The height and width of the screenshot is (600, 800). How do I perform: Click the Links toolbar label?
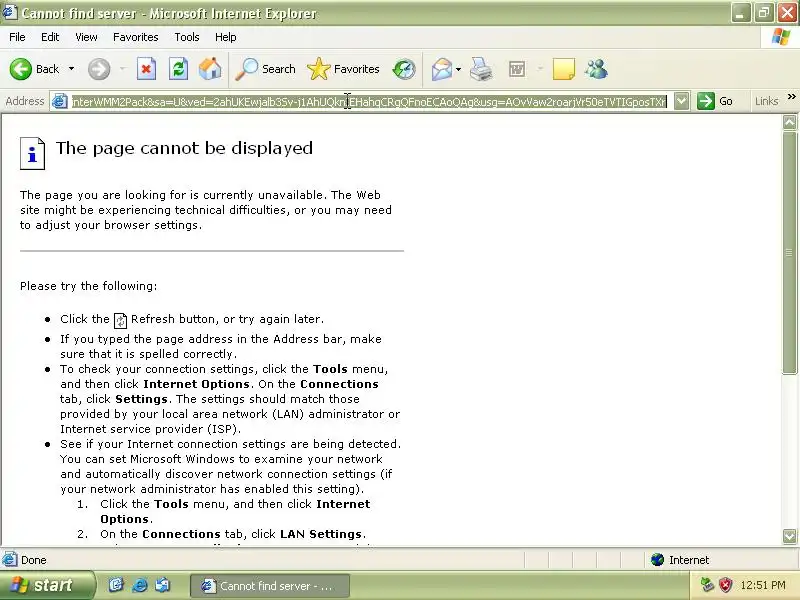(x=766, y=101)
